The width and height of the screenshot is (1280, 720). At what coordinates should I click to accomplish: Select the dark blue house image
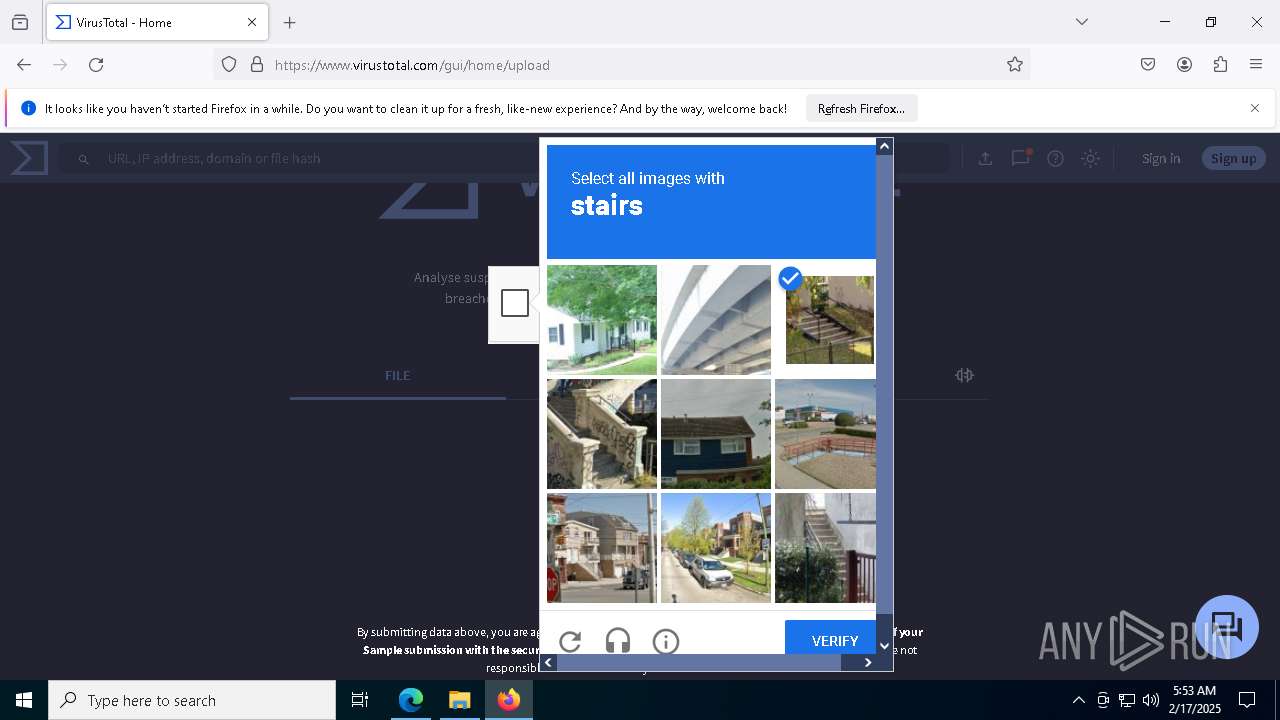pos(716,433)
